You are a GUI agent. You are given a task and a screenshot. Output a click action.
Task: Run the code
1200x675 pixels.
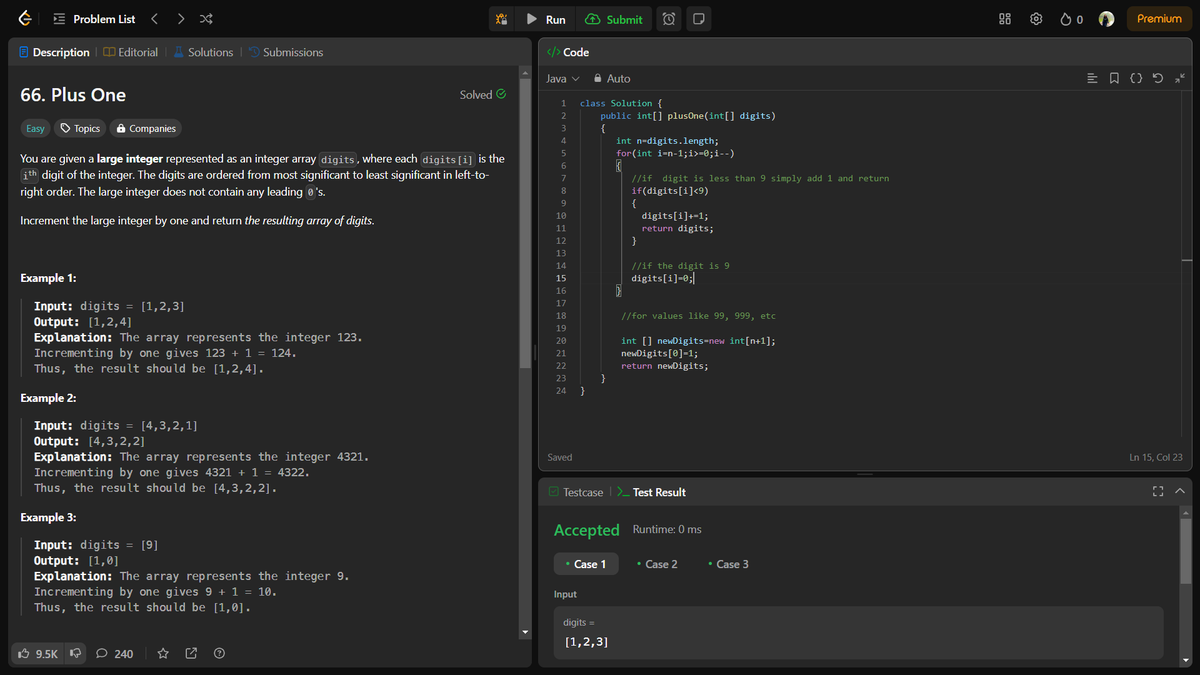coord(547,19)
